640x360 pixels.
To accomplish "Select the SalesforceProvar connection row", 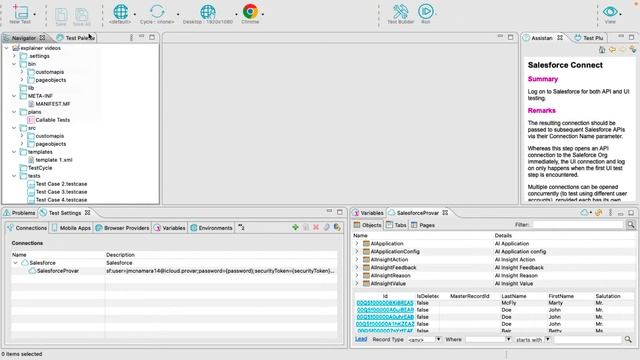I will (174, 271).
